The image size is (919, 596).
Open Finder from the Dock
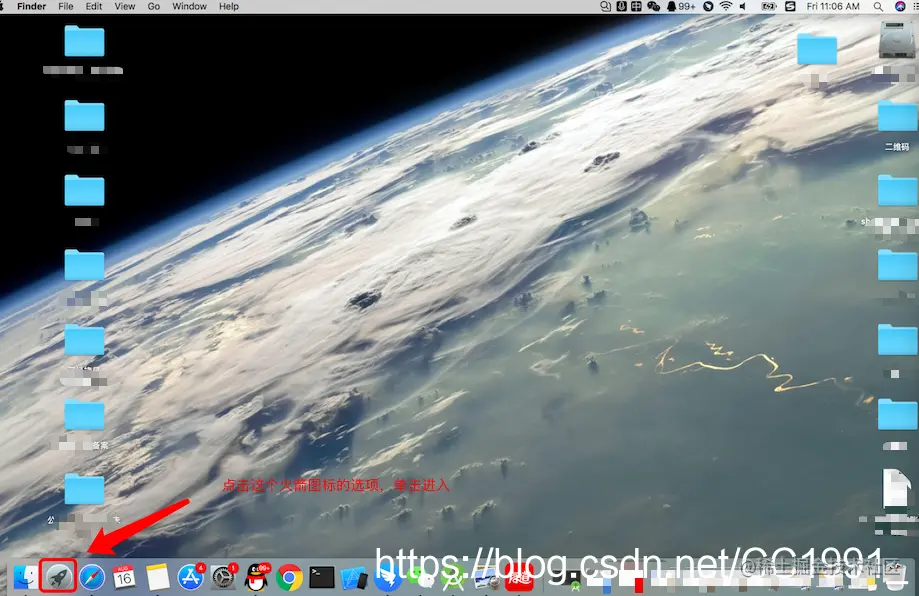pos(25,577)
